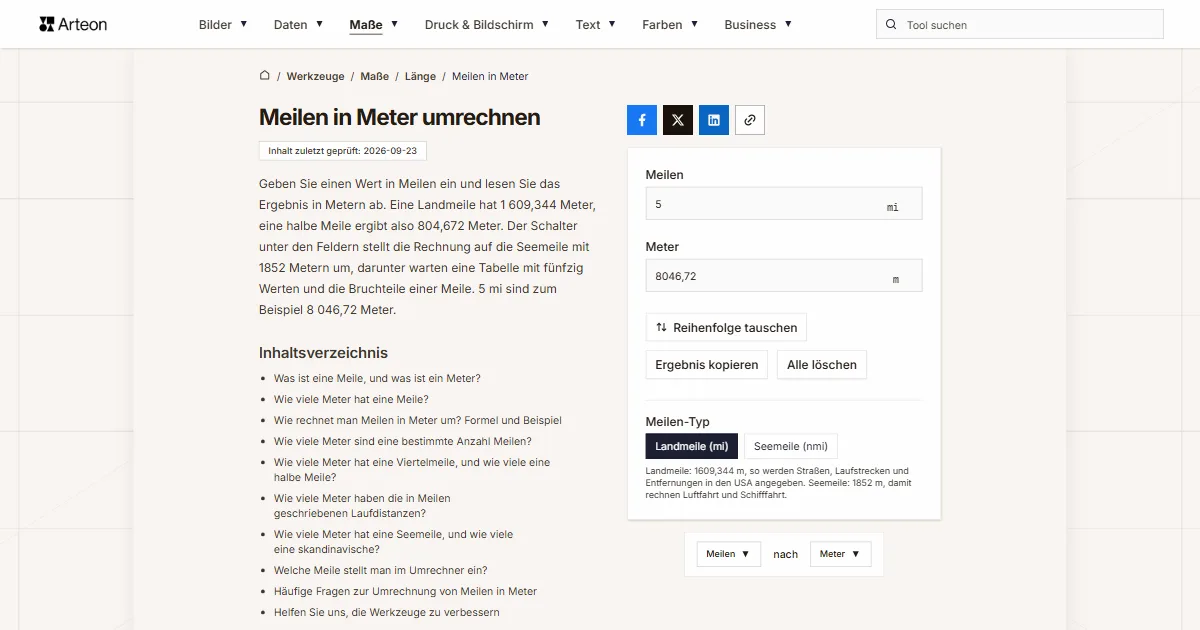Open the Daten menu
Viewport: 1200px width, 630px height.
[x=298, y=25]
